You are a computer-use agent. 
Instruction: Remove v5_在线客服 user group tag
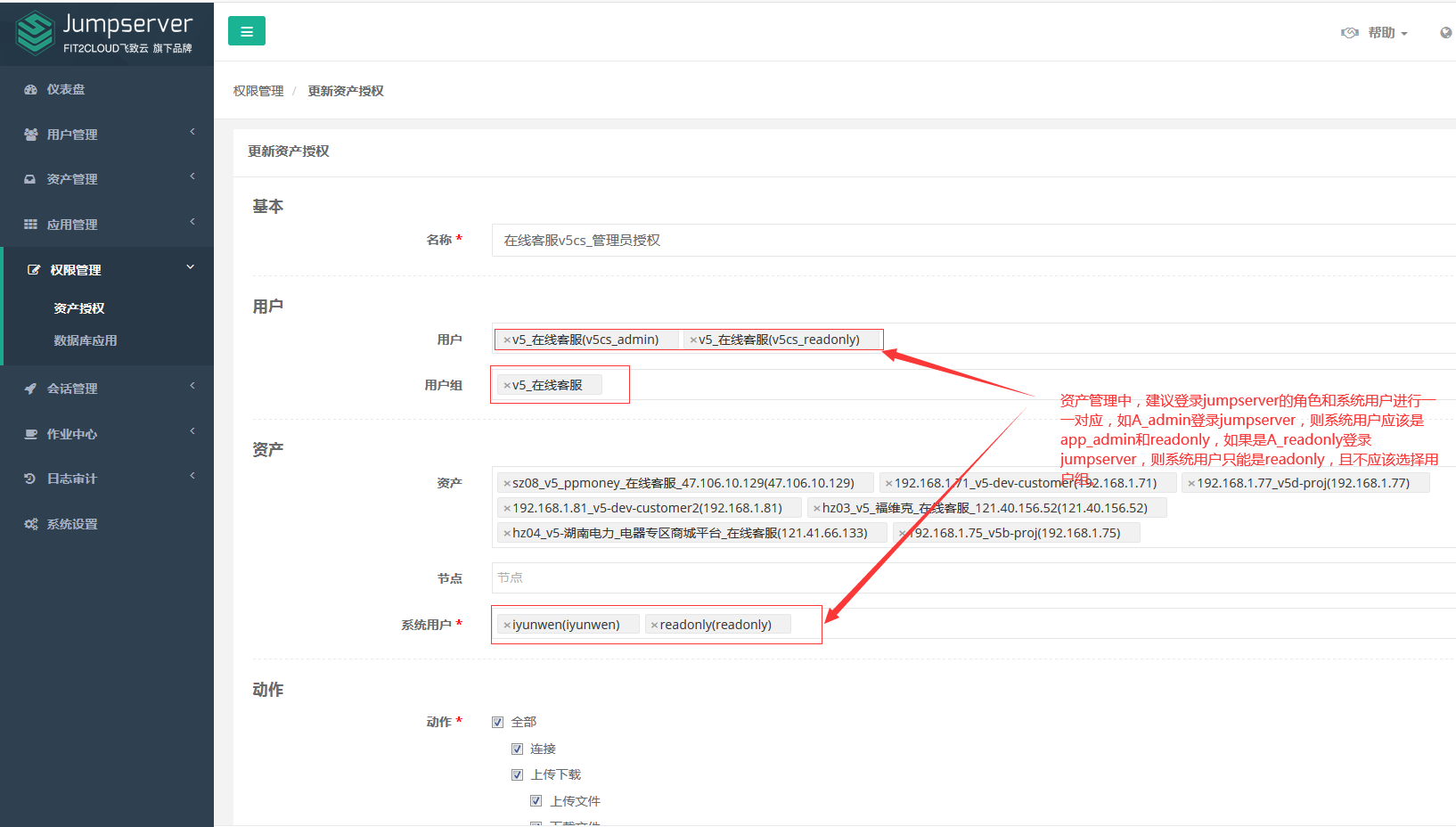point(507,385)
